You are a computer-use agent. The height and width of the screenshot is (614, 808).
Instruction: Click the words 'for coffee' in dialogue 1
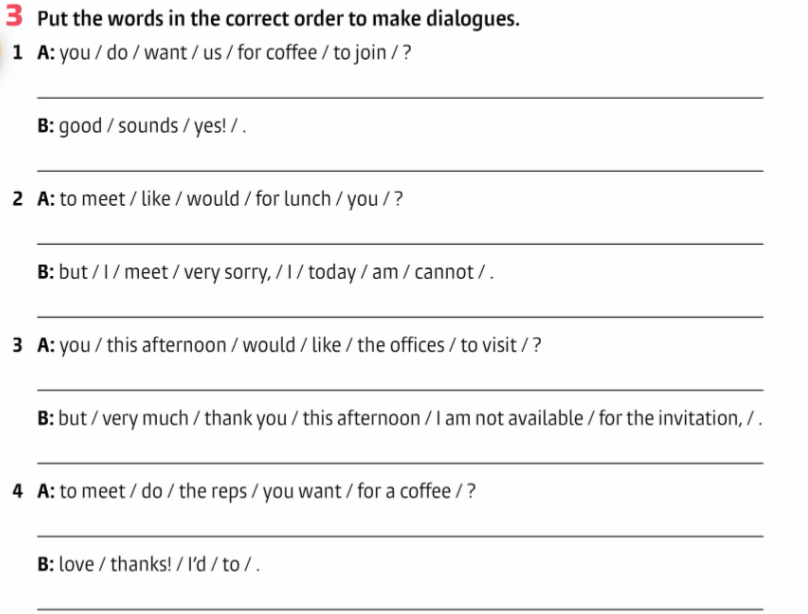[277, 53]
